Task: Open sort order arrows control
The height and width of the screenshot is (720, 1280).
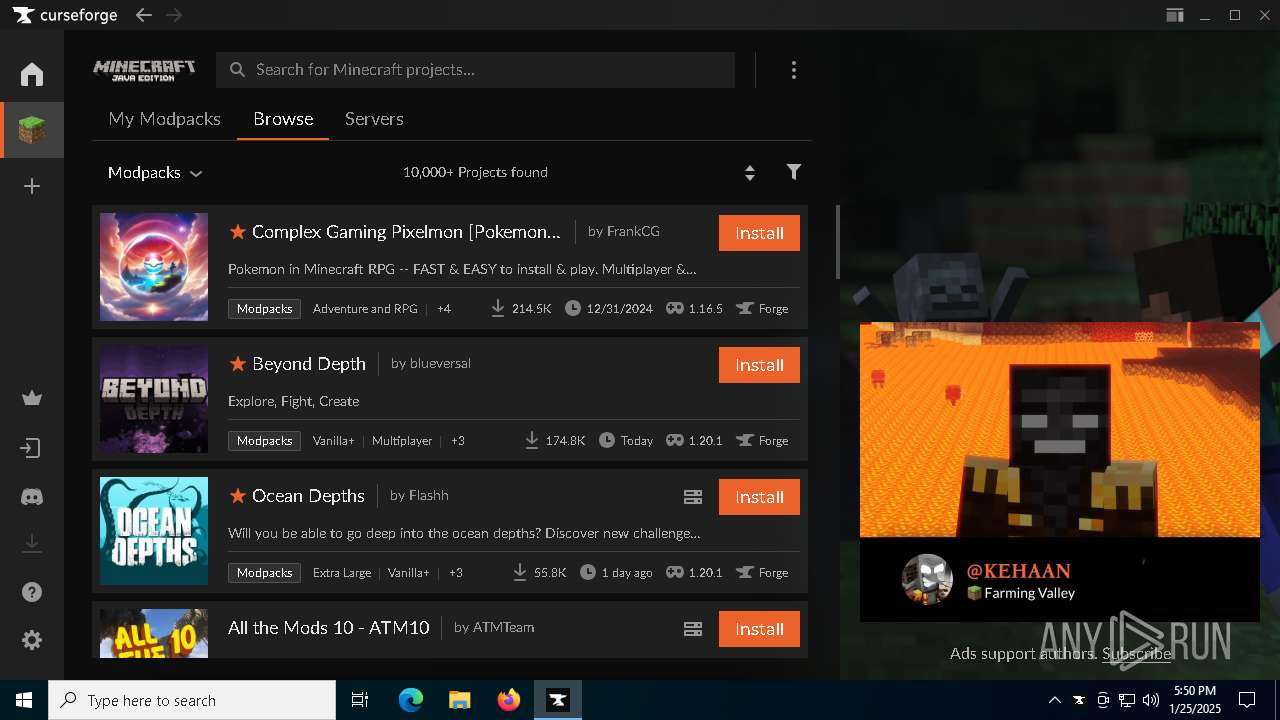Action: point(750,173)
